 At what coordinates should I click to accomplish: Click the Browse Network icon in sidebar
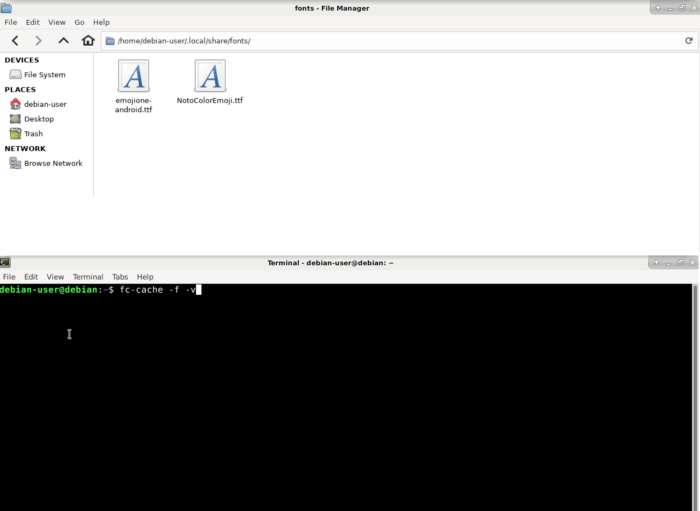point(15,163)
